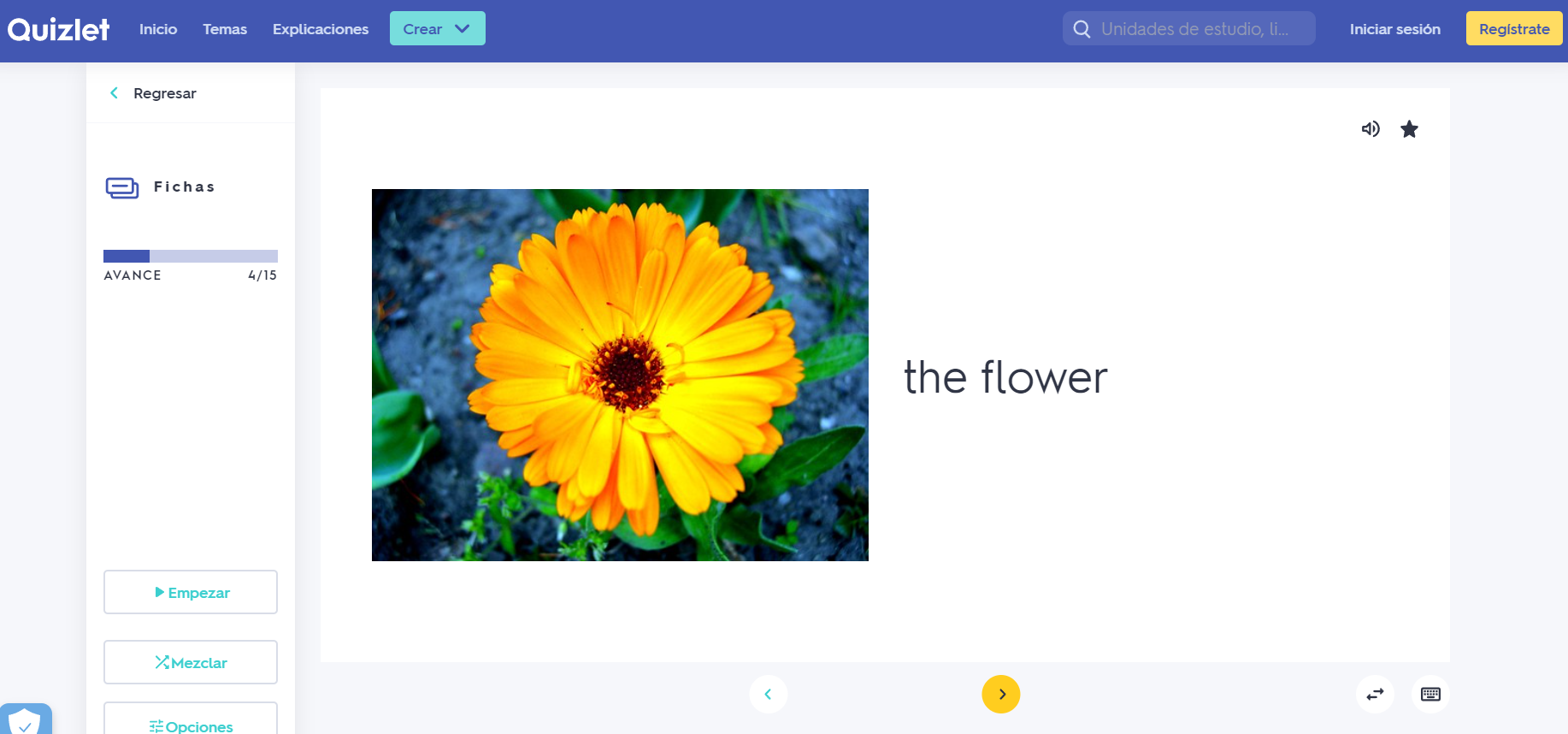
Task: Click the Avance progress bar
Action: tap(191, 256)
